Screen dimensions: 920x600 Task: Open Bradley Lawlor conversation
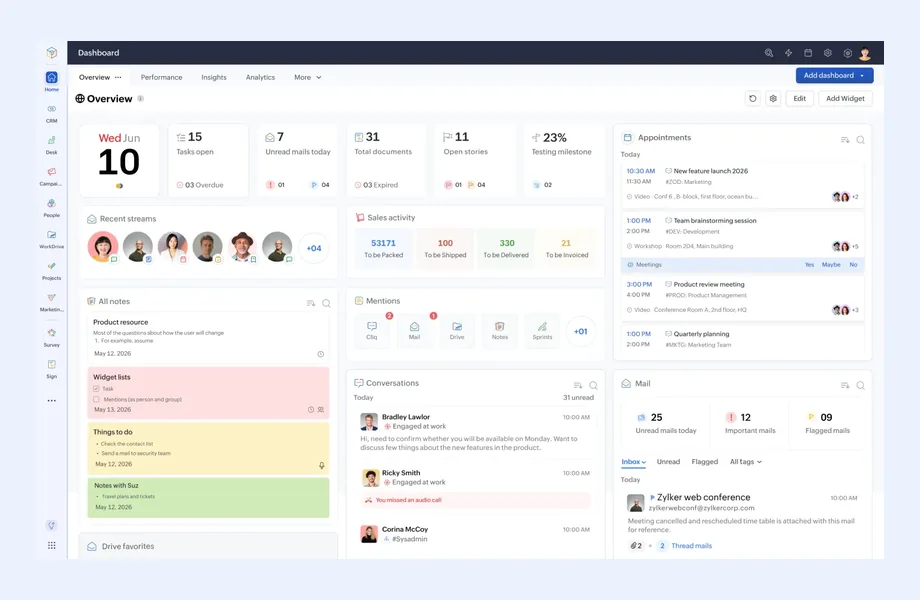475,432
